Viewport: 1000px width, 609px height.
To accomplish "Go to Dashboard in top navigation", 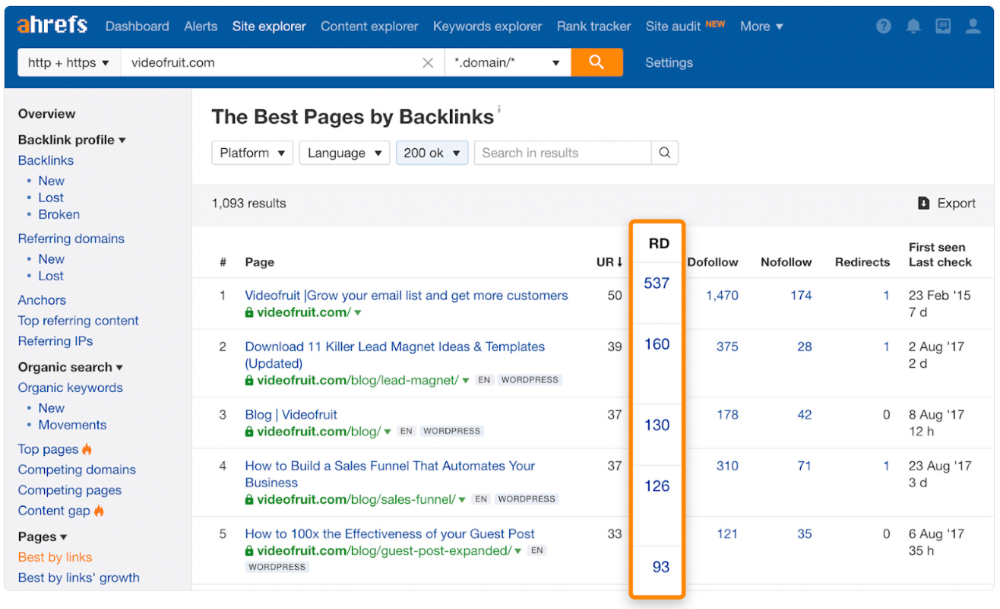I will (137, 26).
